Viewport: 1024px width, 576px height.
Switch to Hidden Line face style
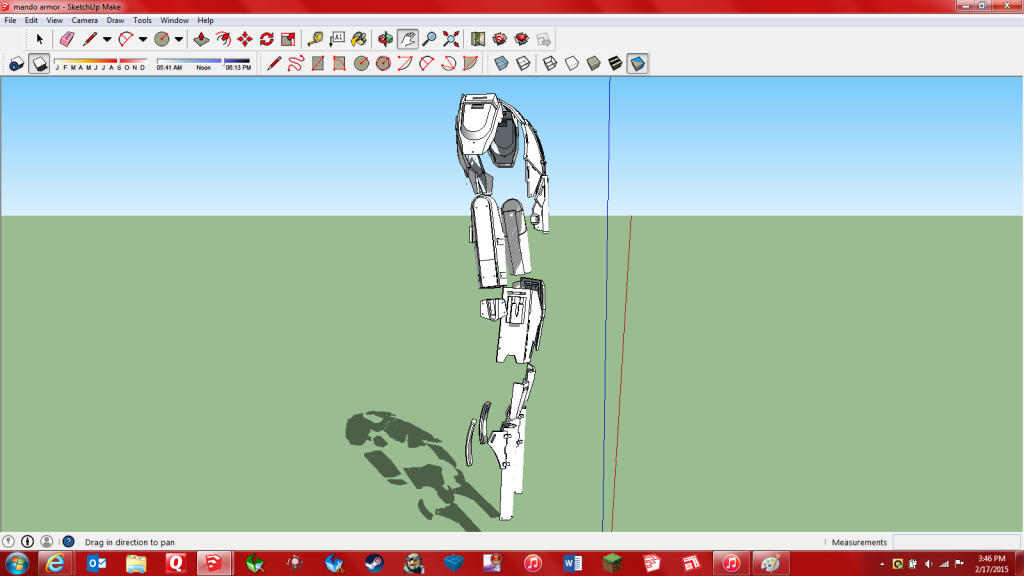[571, 63]
